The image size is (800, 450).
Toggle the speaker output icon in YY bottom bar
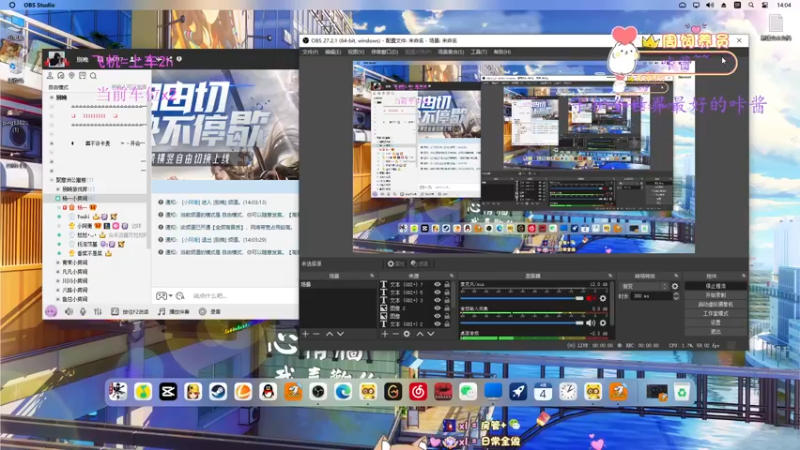[x=68, y=311]
